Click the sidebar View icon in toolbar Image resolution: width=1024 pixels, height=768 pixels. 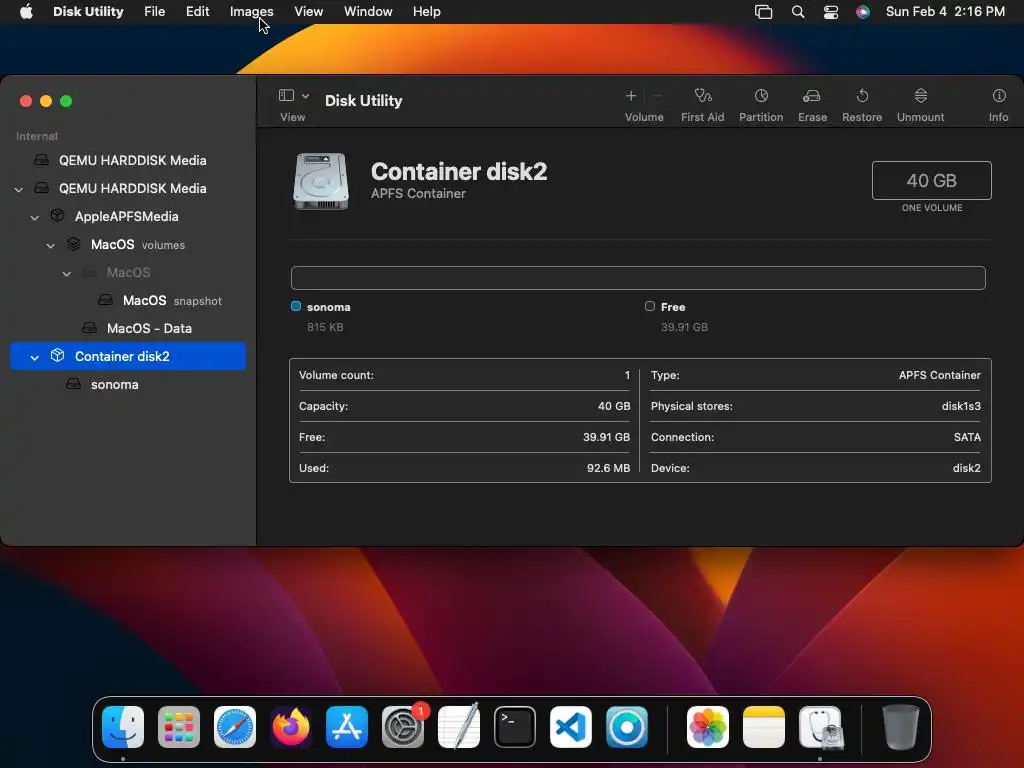[x=286, y=95]
